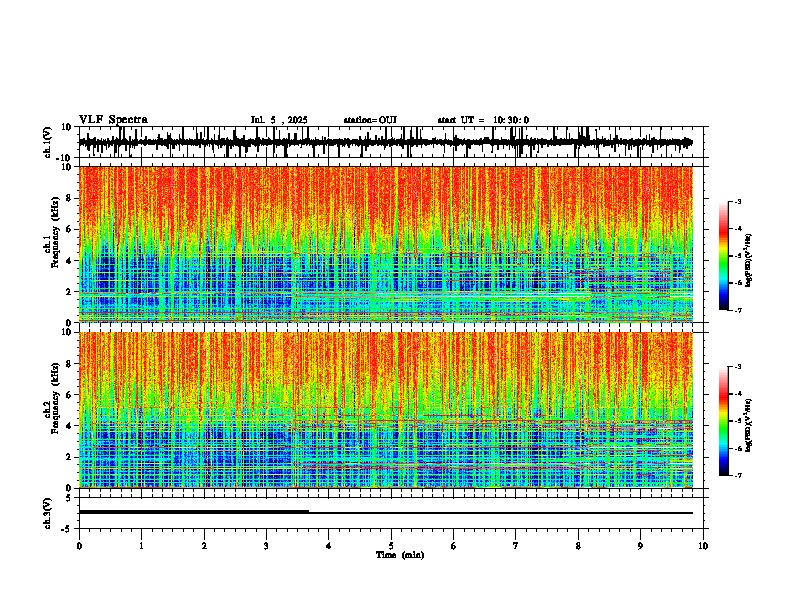Viewport: 792px width, 612px height.
Task: Click the time axis tick label '5'
Action: pos(391,546)
